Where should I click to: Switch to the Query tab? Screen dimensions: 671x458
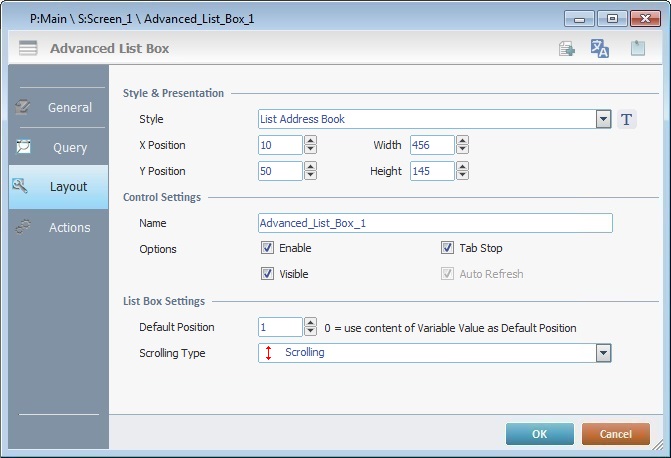click(58, 147)
